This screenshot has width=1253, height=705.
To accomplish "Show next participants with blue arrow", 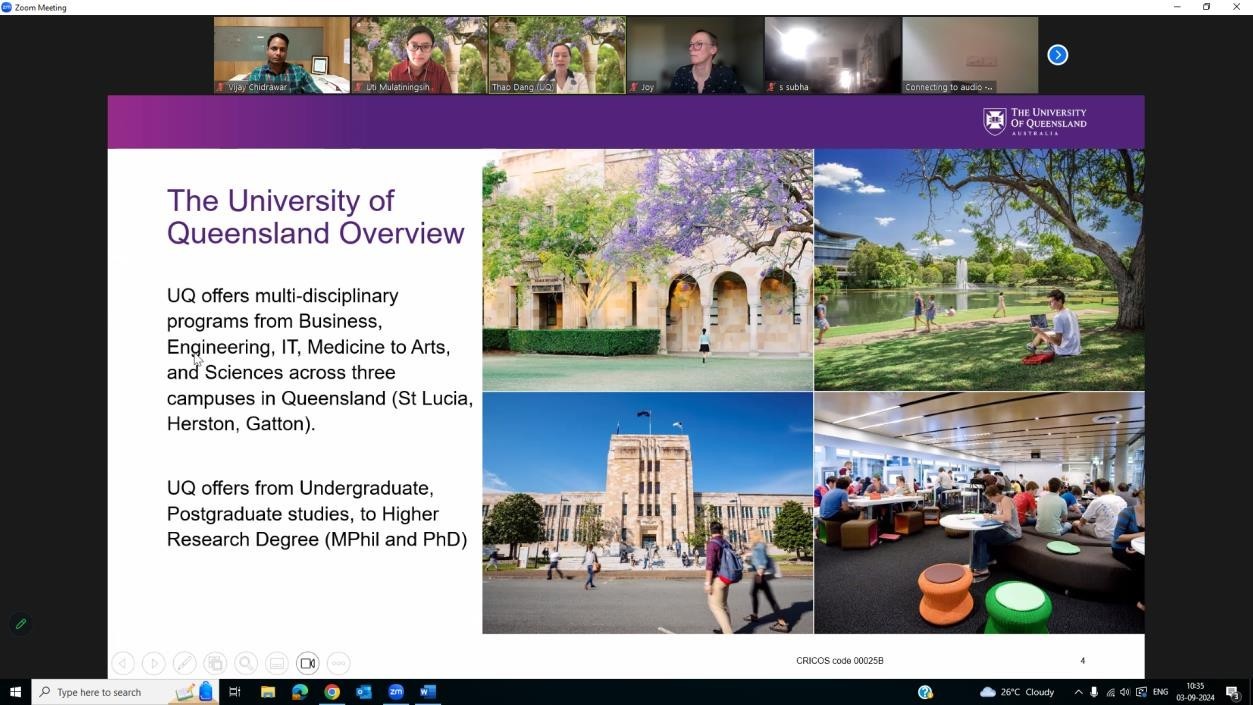I will point(1057,55).
